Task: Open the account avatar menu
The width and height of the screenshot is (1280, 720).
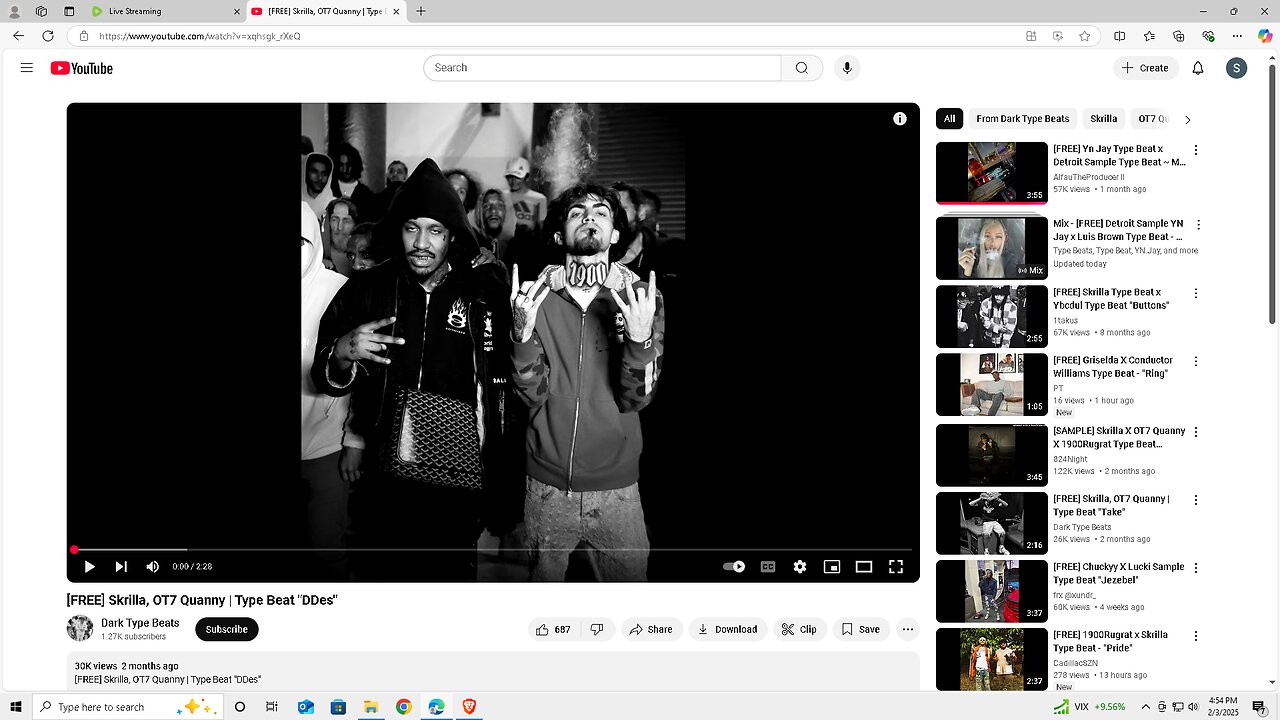Action: point(1237,68)
